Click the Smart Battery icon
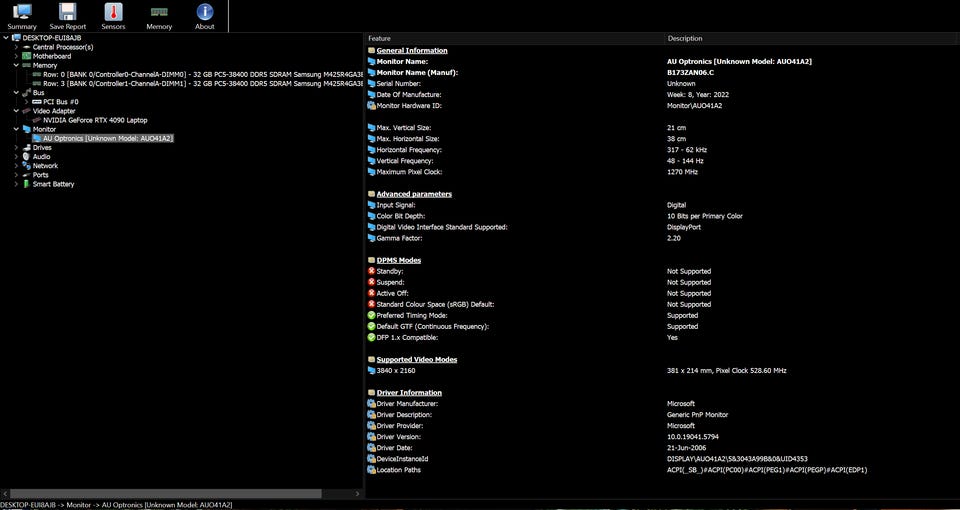 [26, 184]
